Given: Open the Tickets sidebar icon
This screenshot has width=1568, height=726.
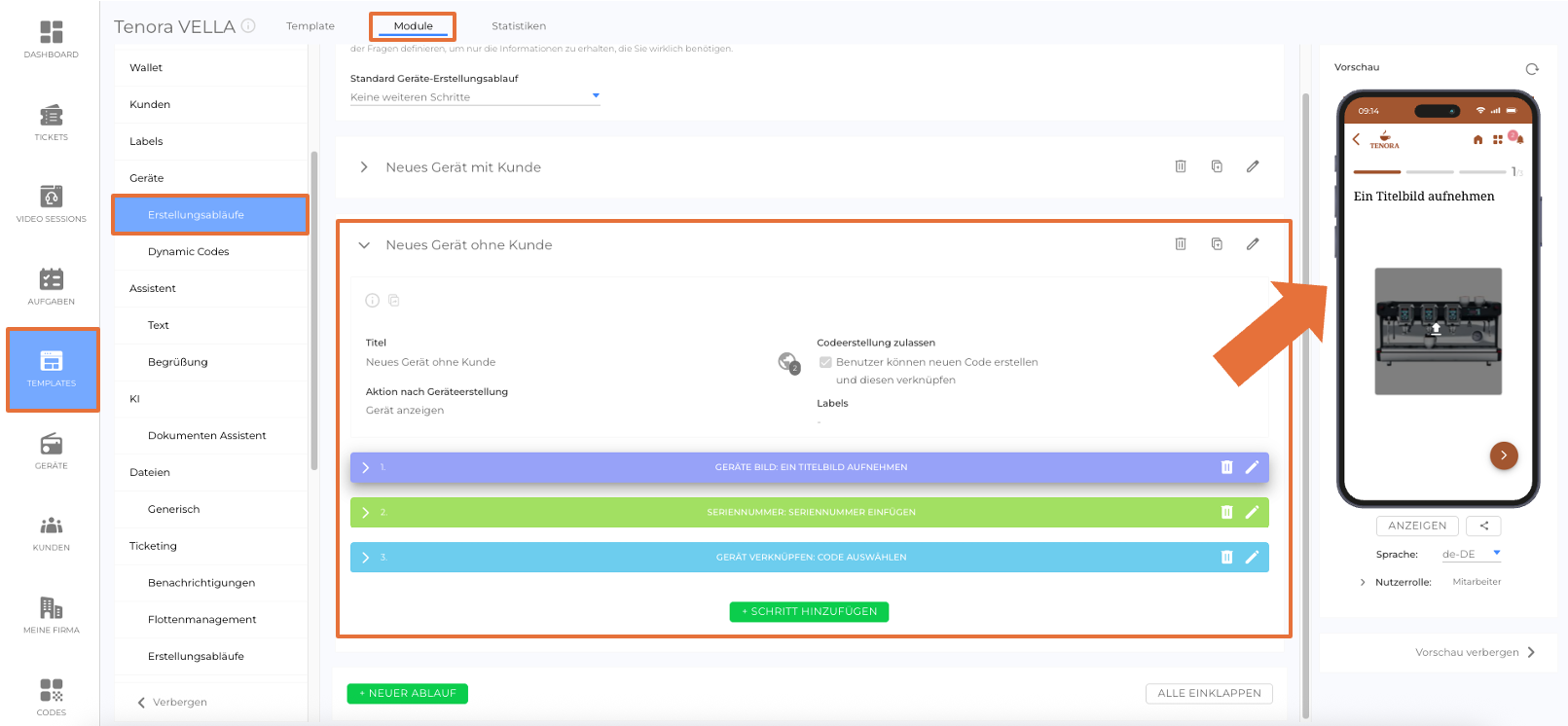Looking at the screenshot, I should click(51, 122).
